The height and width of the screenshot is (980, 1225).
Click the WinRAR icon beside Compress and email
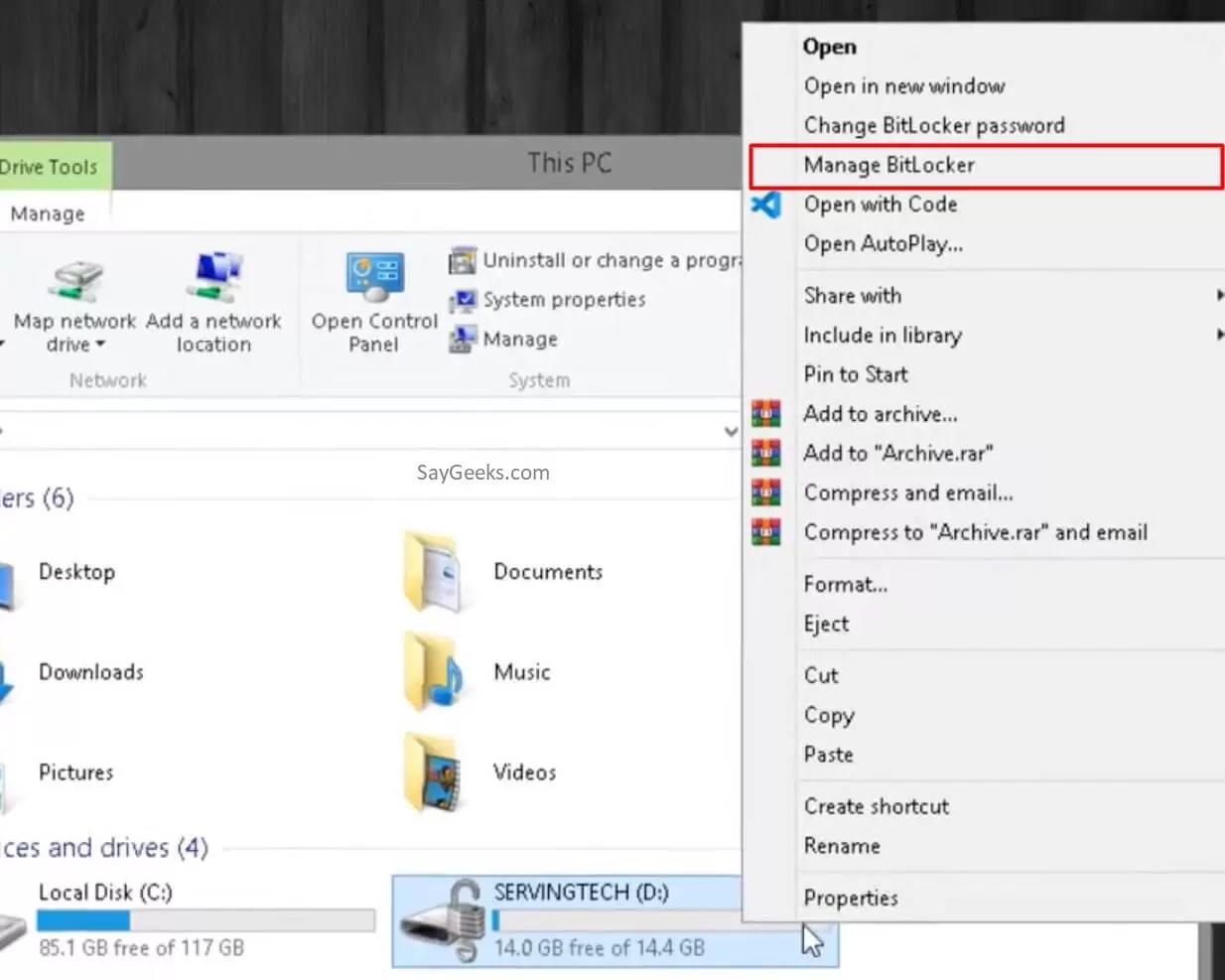[x=765, y=492]
